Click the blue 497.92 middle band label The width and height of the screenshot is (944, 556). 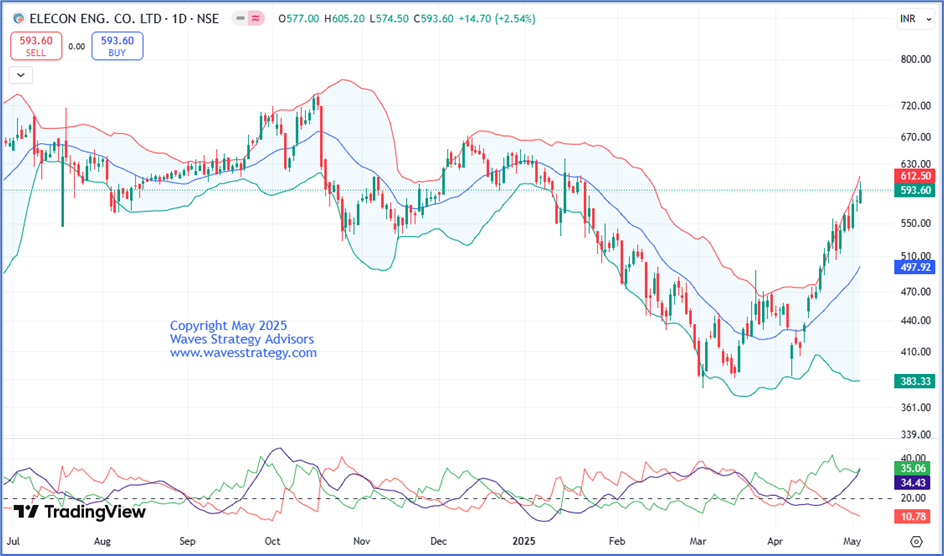(915, 267)
